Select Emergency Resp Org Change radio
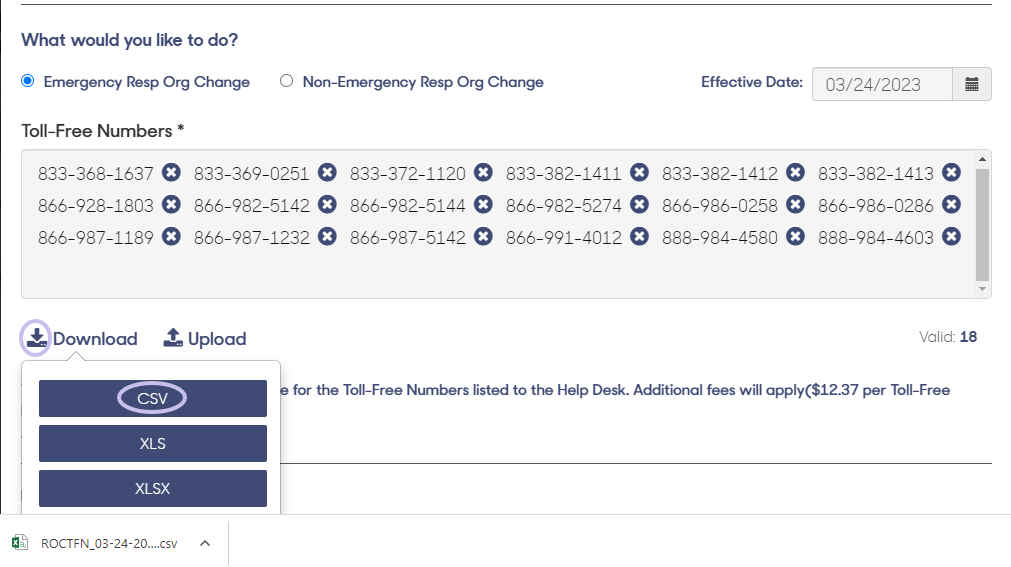Image resolution: width=1011 pixels, height=567 pixels. pyautogui.click(x=28, y=81)
